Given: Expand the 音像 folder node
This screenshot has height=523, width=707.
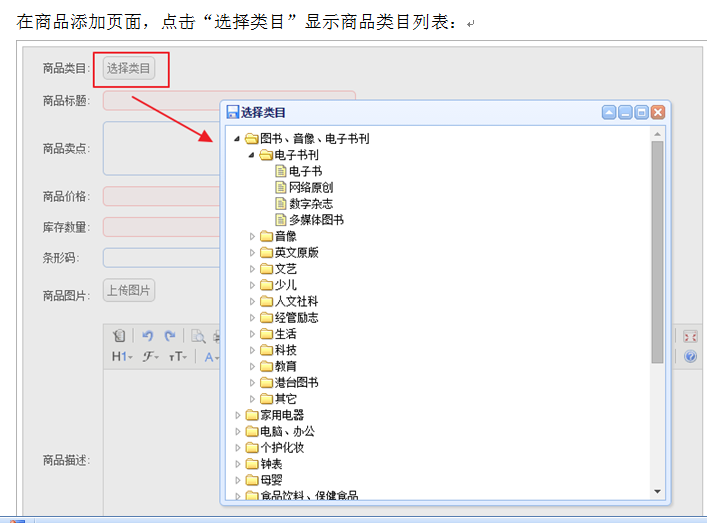Looking at the screenshot, I should (252, 236).
